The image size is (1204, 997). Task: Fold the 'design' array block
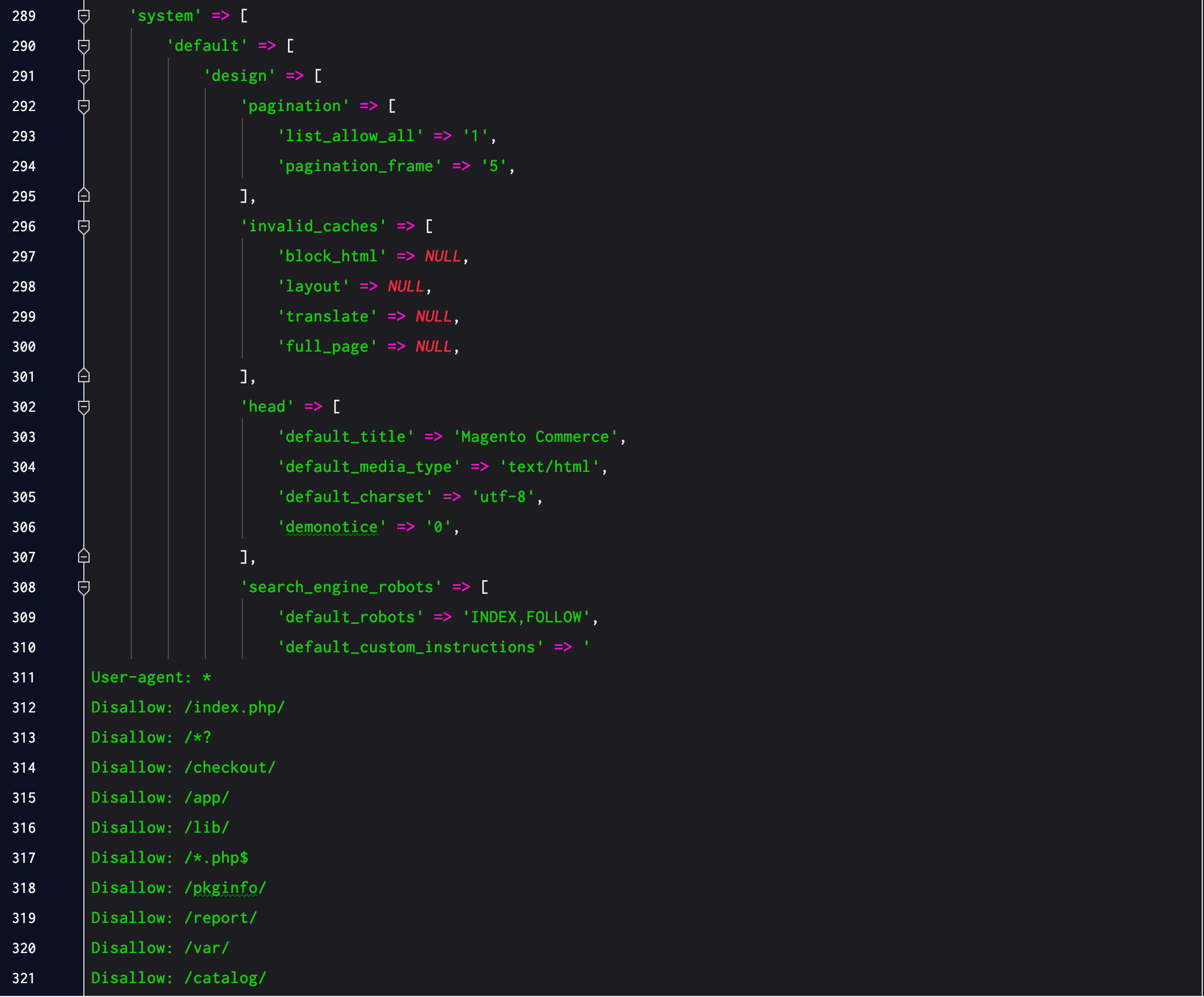84,76
